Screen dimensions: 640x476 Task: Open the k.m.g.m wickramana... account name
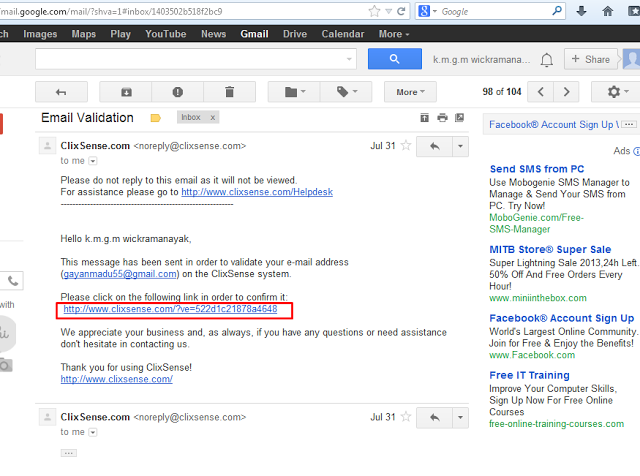pos(482,60)
